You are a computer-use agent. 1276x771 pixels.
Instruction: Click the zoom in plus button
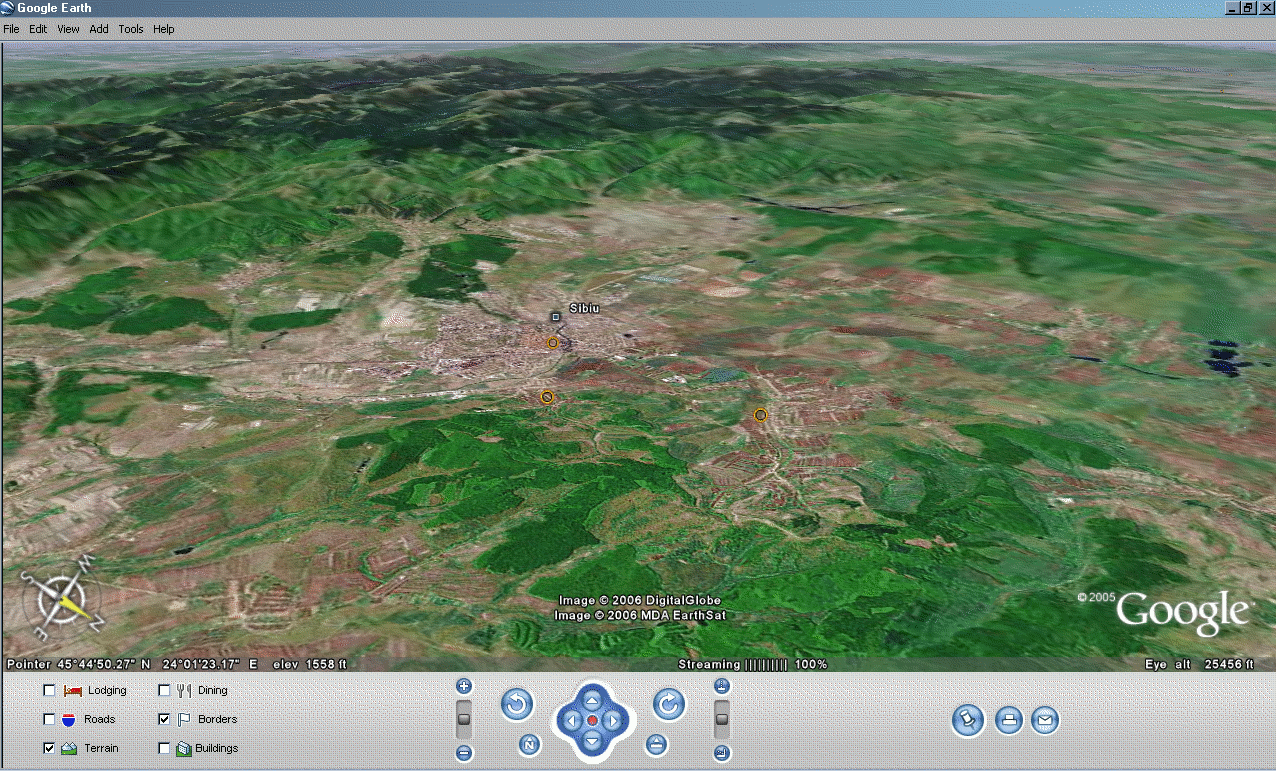coord(464,686)
